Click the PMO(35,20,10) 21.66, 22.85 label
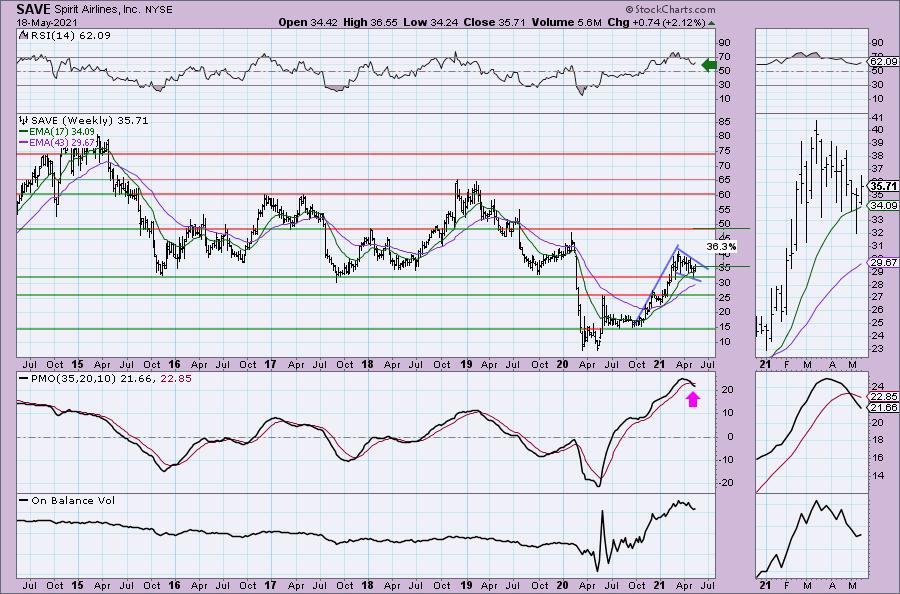 point(106,379)
